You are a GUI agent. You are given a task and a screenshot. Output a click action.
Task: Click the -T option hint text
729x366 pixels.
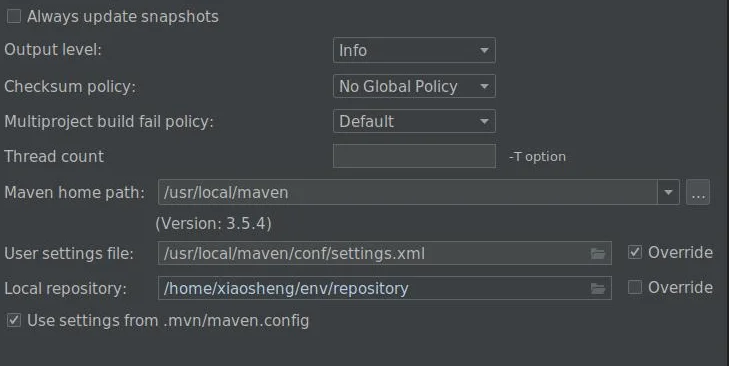(x=537, y=157)
